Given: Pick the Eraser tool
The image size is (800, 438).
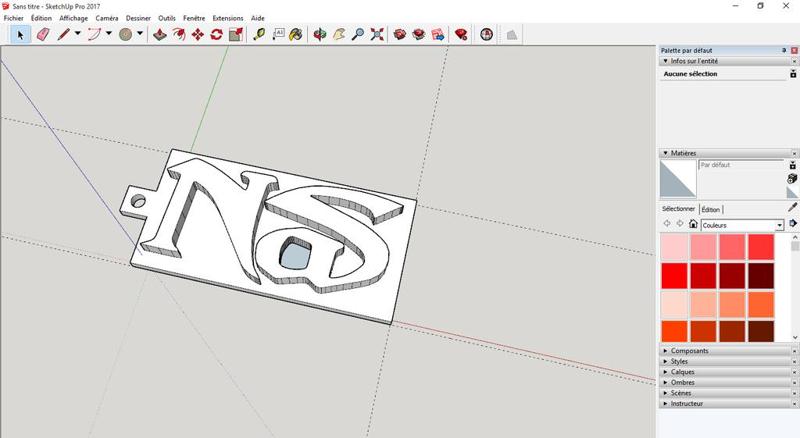Looking at the screenshot, I should point(43,35).
